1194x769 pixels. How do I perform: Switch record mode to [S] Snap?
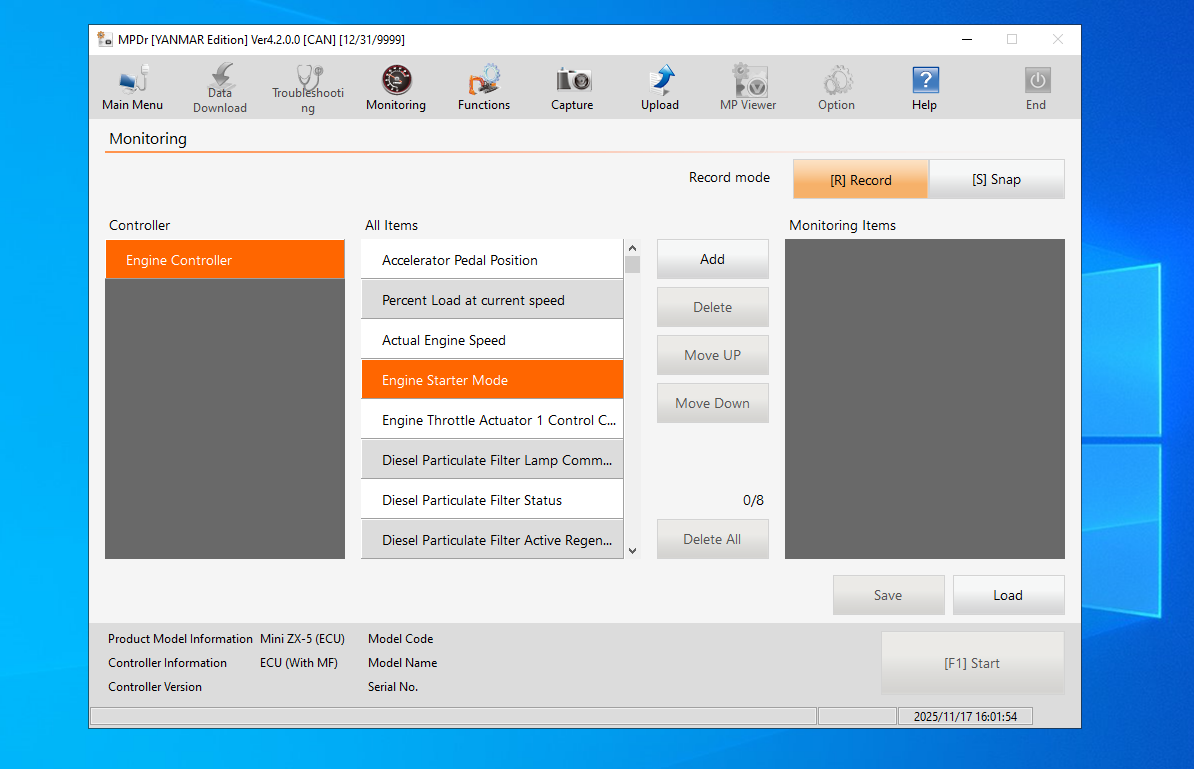996,180
